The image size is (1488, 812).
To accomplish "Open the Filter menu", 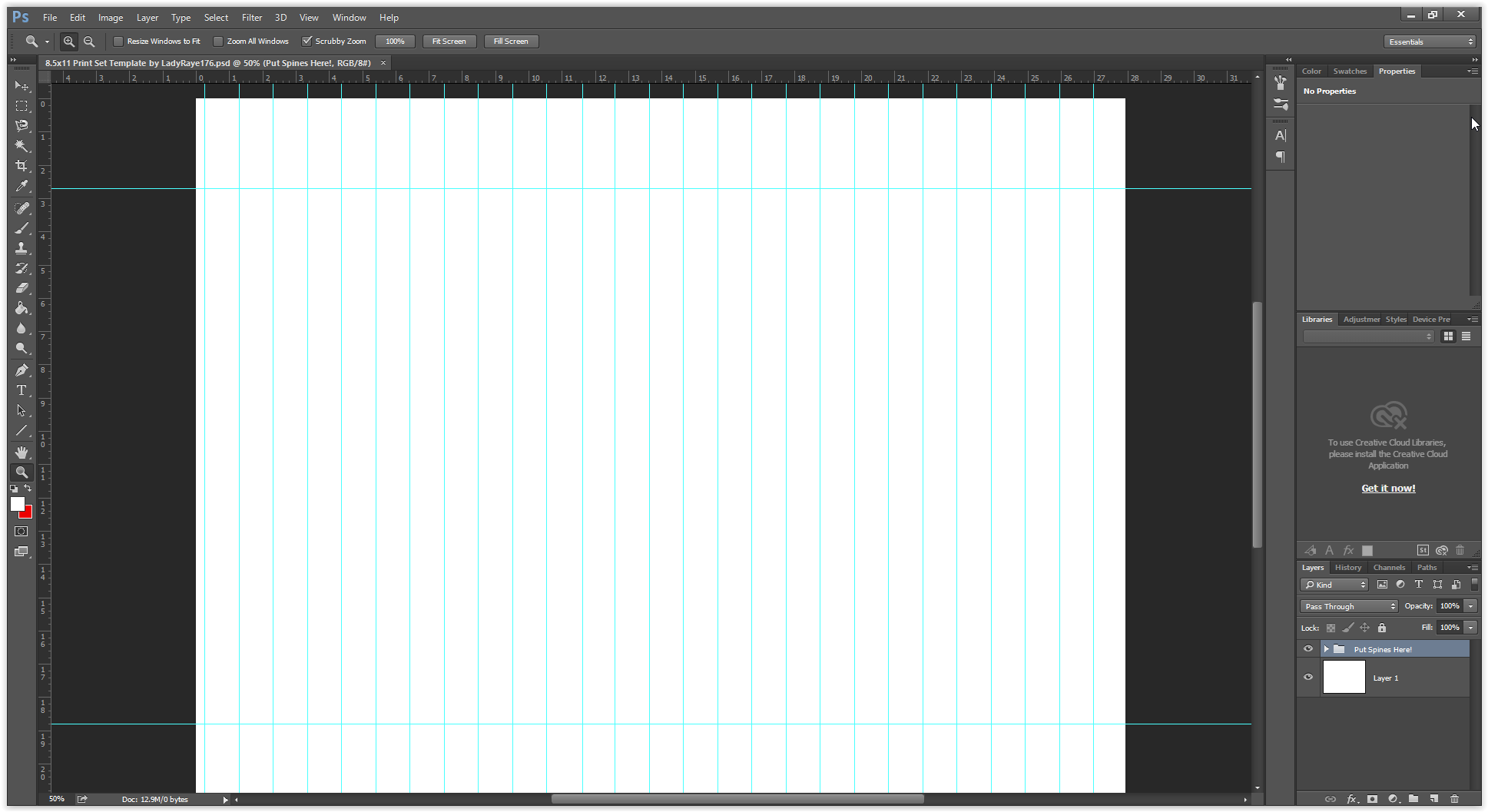I will (x=251, y=17).
